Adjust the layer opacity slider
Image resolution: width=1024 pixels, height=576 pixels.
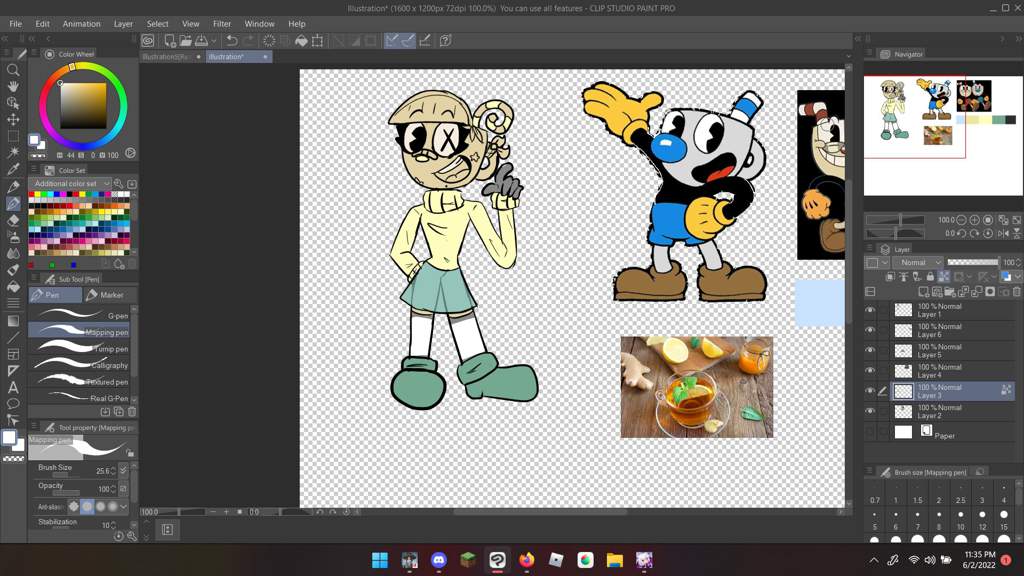pos(972,263)
